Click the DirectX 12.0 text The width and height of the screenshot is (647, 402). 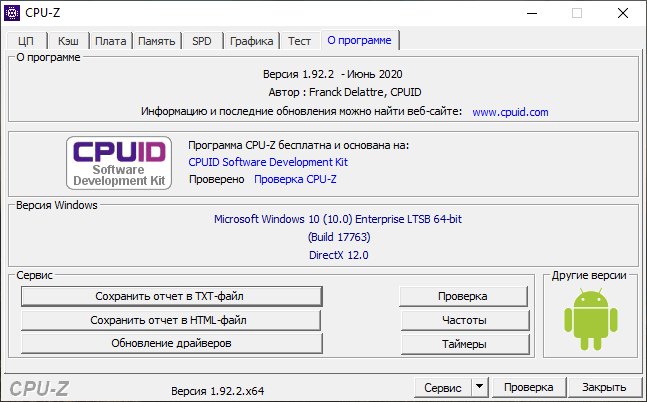(339, 255)
